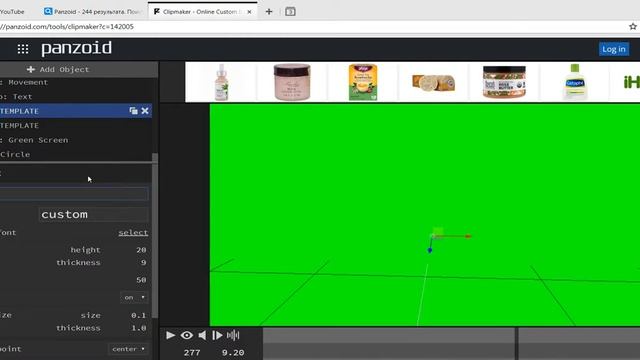Switch to the Panzoid search results tab
The width and height of the screenshot is (640, 360).
click(92, 12)
